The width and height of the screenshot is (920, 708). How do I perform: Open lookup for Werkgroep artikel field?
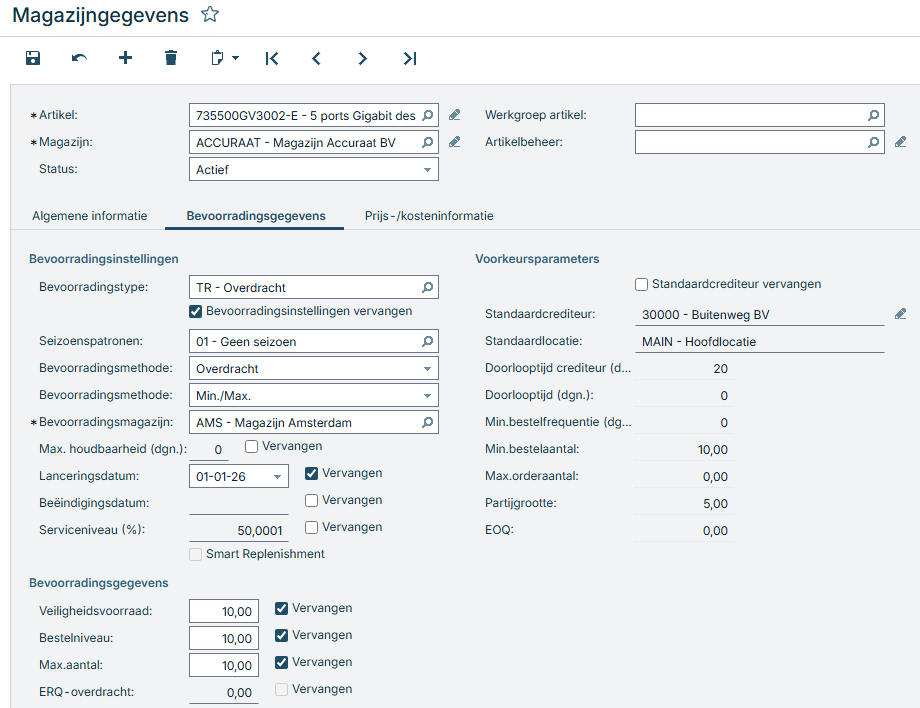click(x=874, y=115)
